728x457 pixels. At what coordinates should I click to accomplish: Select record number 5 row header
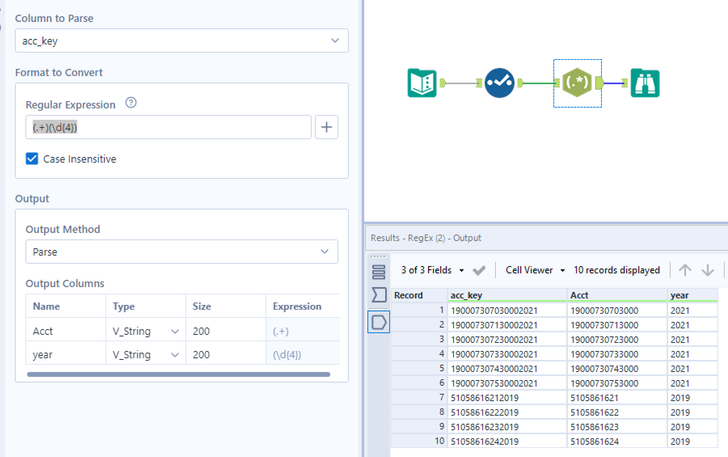coord(419,368)
